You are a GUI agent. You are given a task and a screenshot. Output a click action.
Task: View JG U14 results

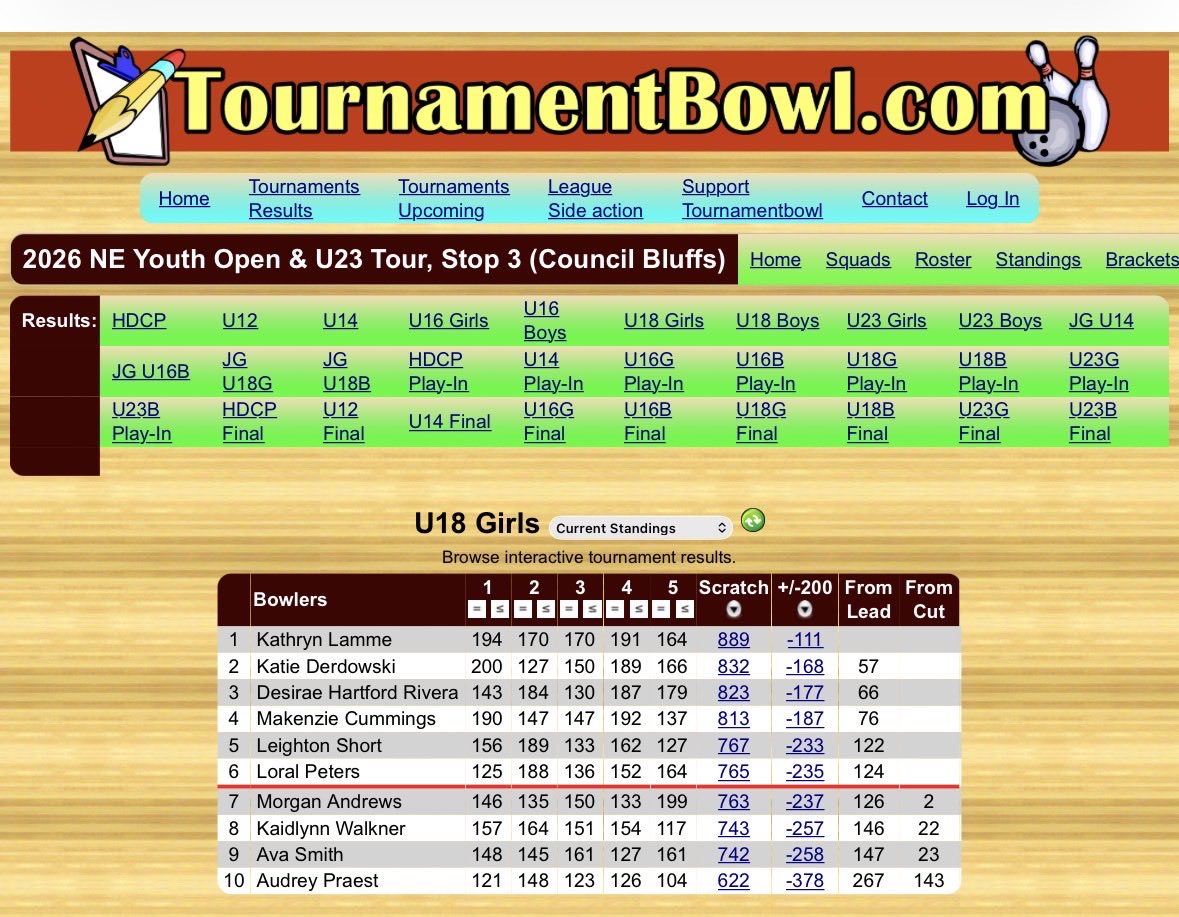tap(1101, 320)
